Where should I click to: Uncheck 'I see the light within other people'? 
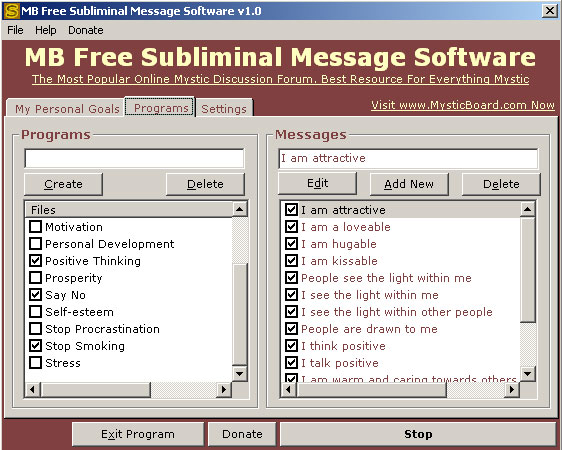click(291, 312)
